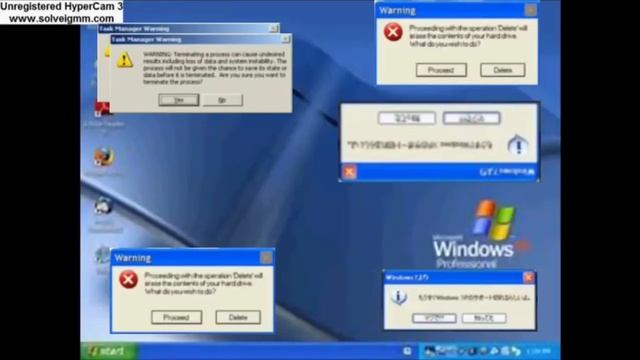This screenshot has height=360, width=640.
Task: Click the Japanese Windows dialog title bar
Action: click(460, 278)
